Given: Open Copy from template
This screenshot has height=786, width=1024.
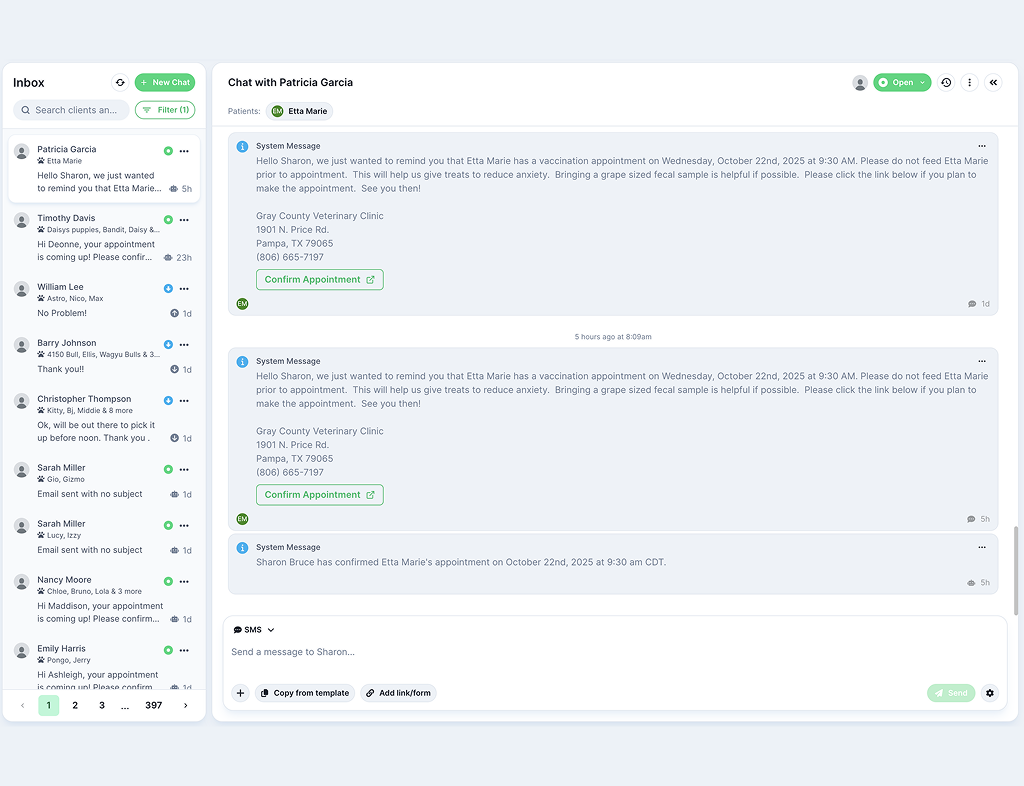Looking at the screenshot, I should pos(305,693).
